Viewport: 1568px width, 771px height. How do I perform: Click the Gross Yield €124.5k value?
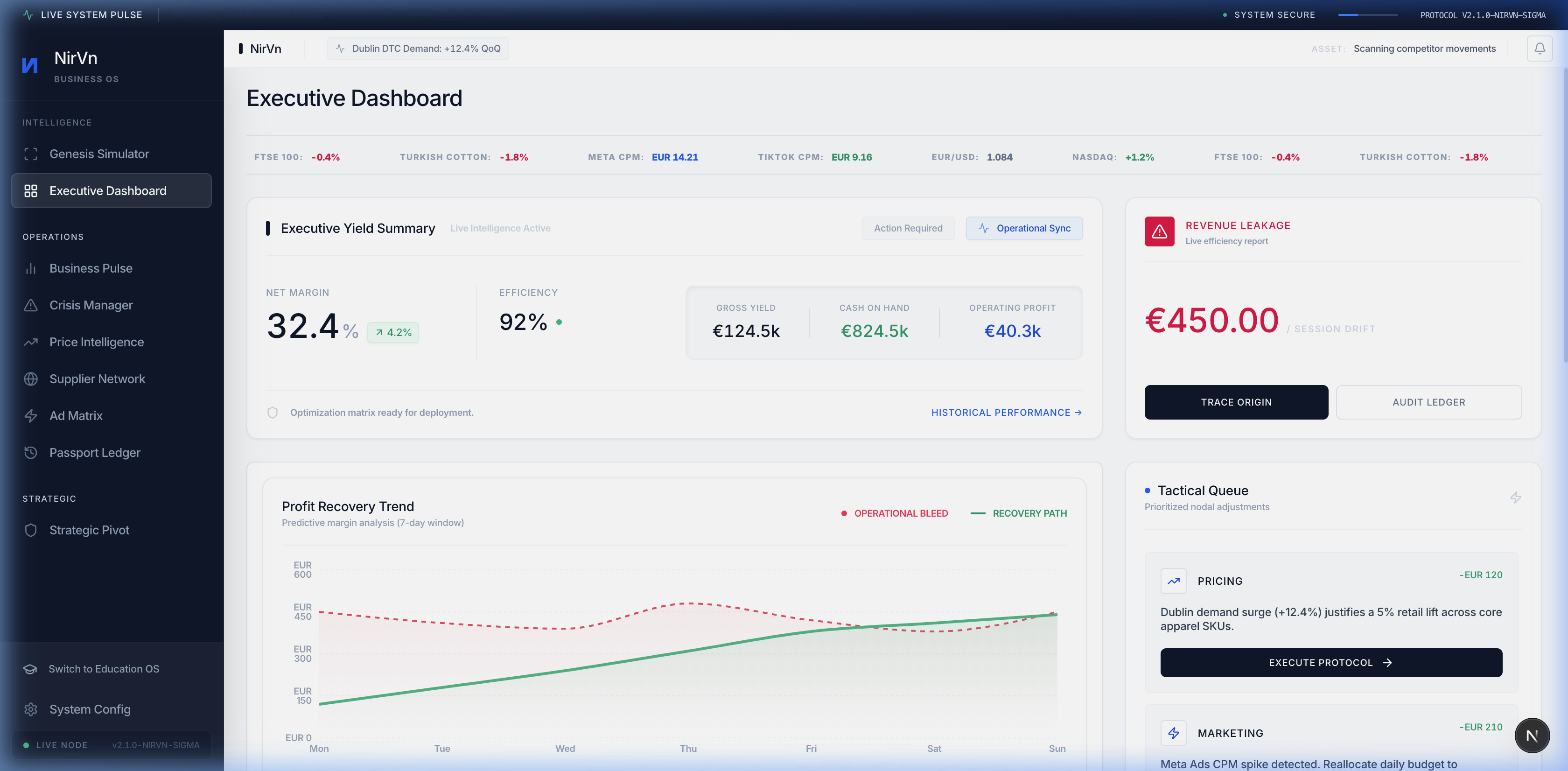[746, 331]
